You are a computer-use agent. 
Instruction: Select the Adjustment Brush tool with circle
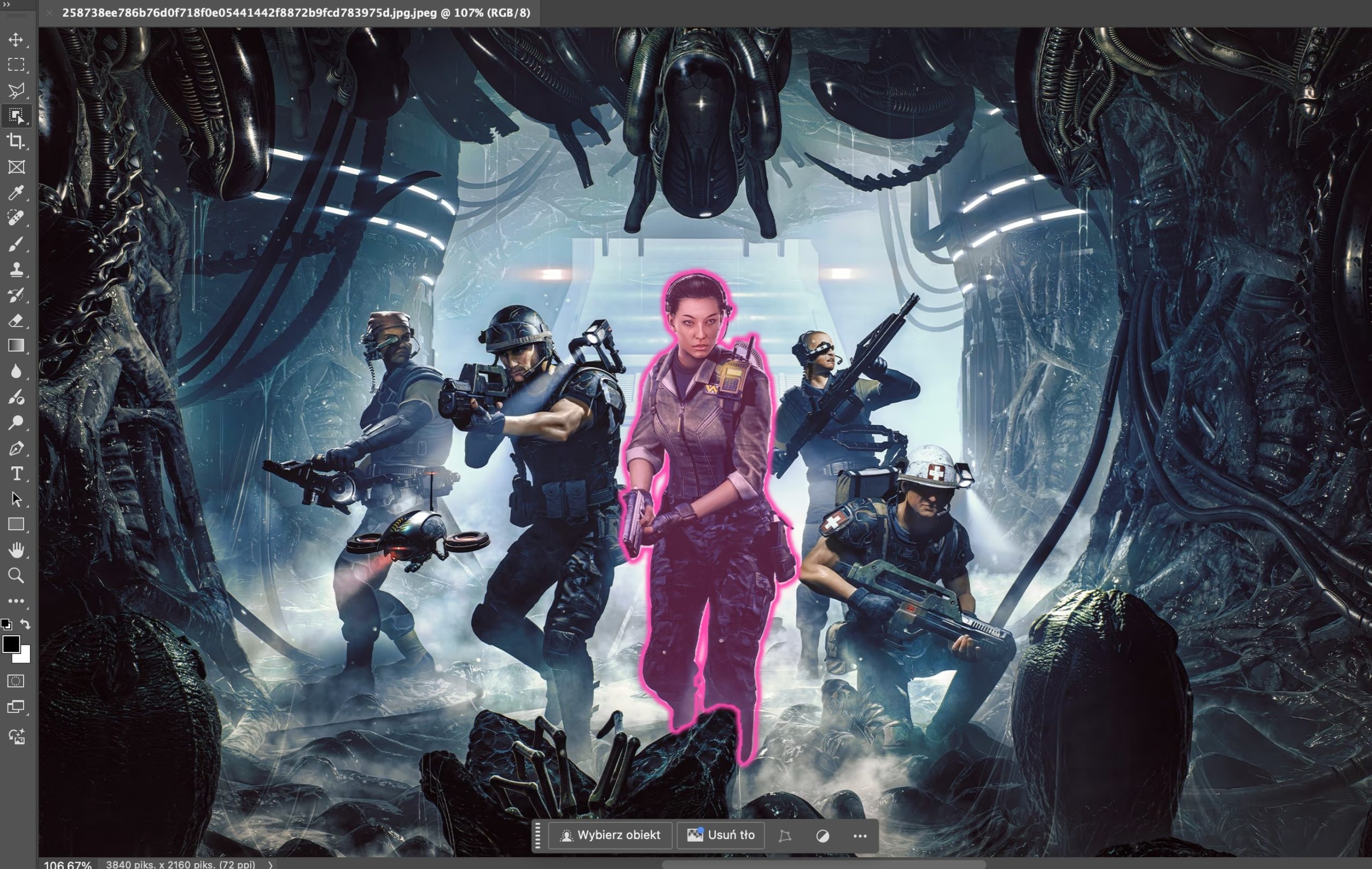16,397
